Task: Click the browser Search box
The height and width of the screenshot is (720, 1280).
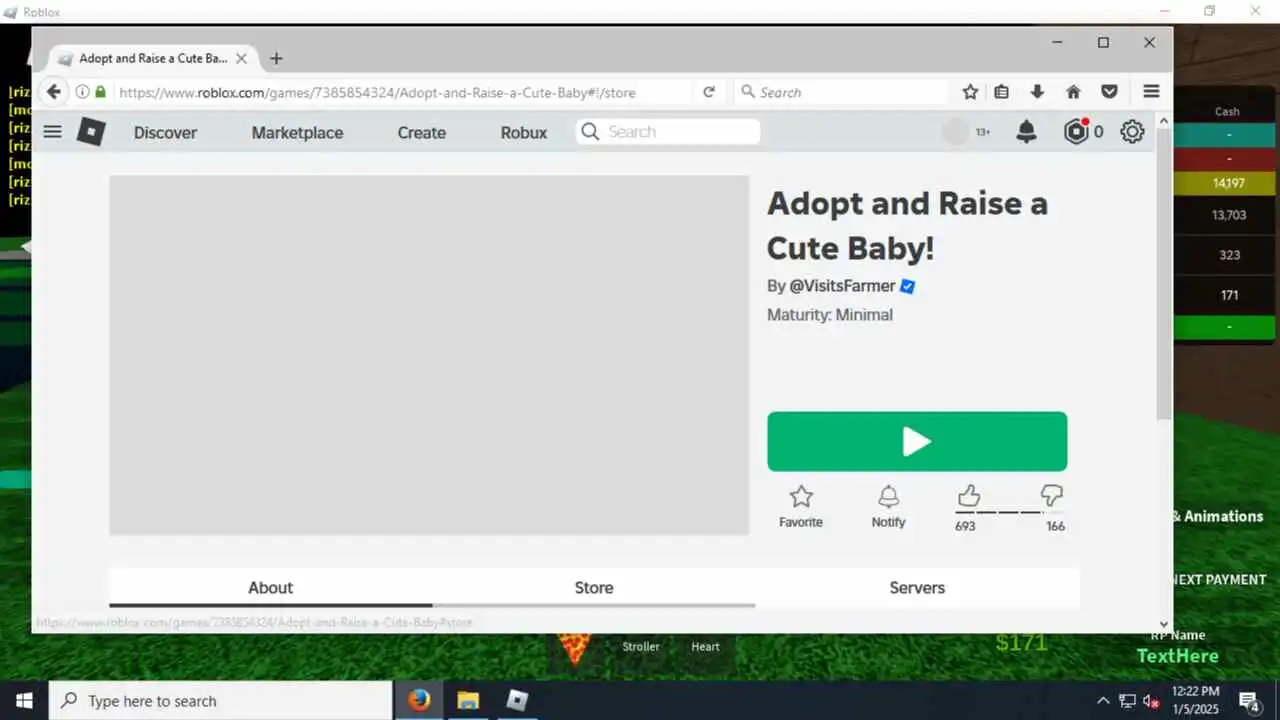Action: pos(842,92)
